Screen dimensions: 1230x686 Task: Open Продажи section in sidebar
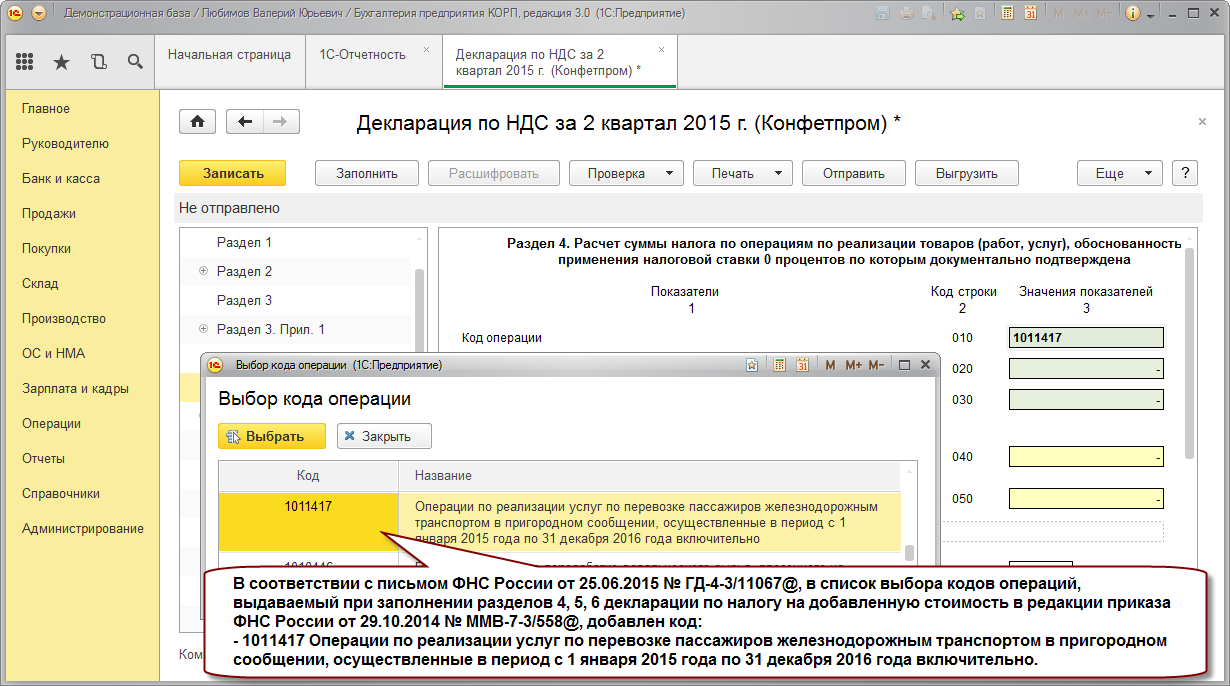(49, 213)
